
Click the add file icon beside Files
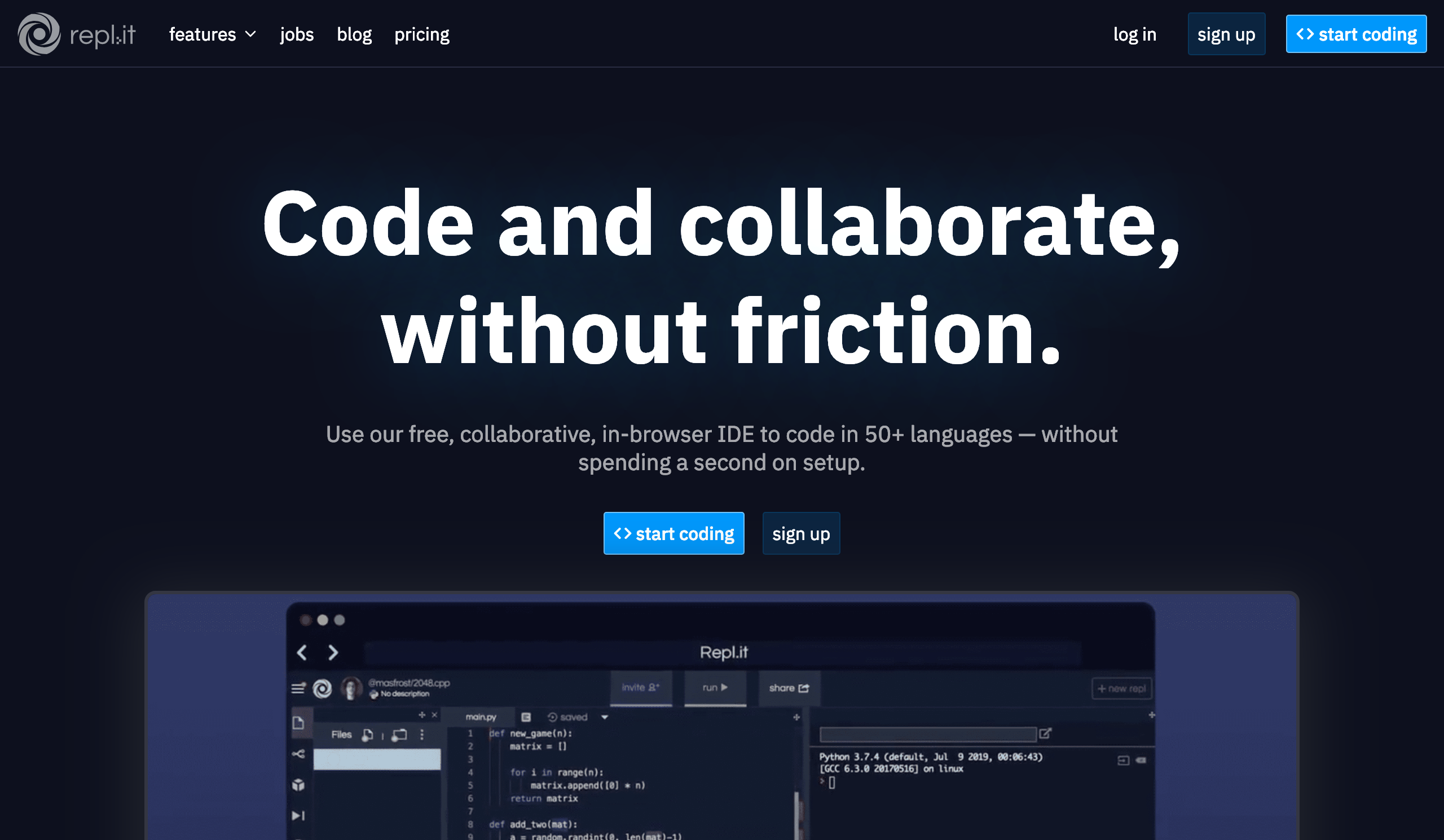tap(367, 735)
